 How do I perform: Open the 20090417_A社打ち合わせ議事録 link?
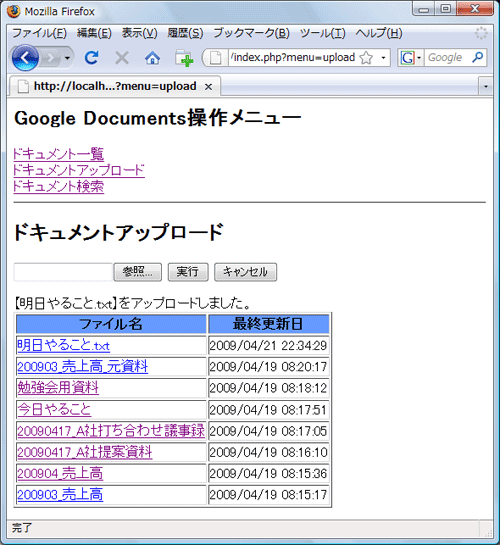(111, 431)
